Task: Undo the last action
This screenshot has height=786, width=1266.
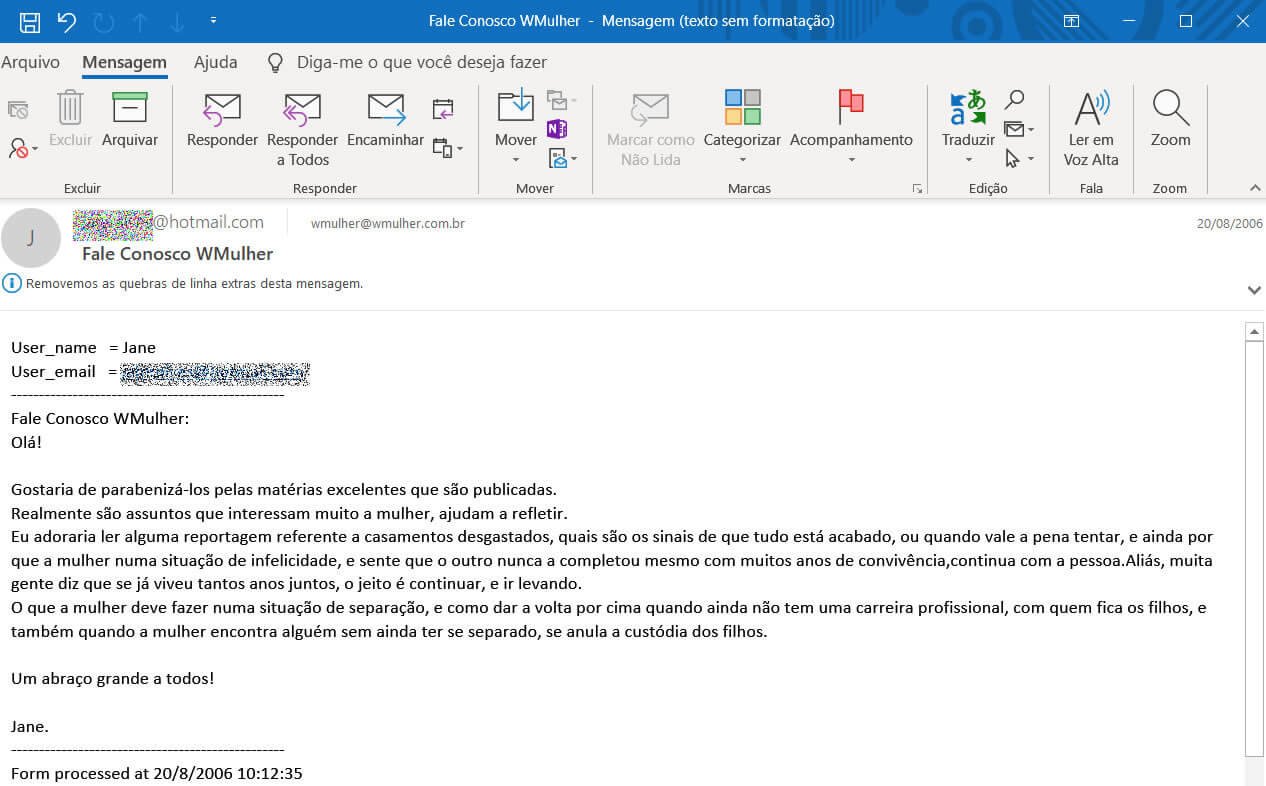Action: 66,21
